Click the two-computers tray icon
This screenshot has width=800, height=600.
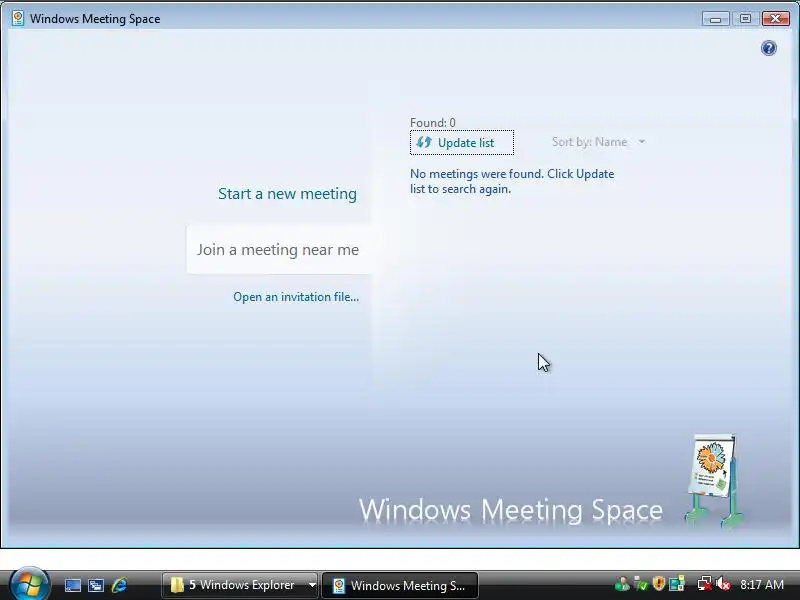coord(677,584)
